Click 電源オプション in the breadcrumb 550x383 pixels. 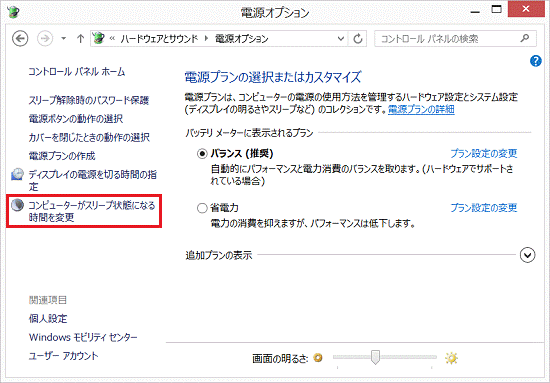(x=242, y=38)
